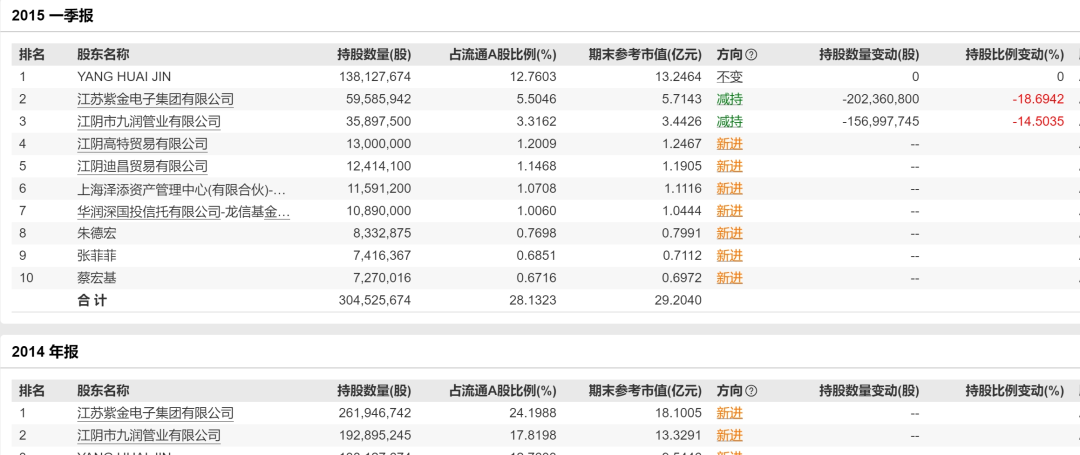Open 江阴市九润管业有限公司 in the 2014 年报 table
The height and width of the screenshot is (455, 1080).
149,436
